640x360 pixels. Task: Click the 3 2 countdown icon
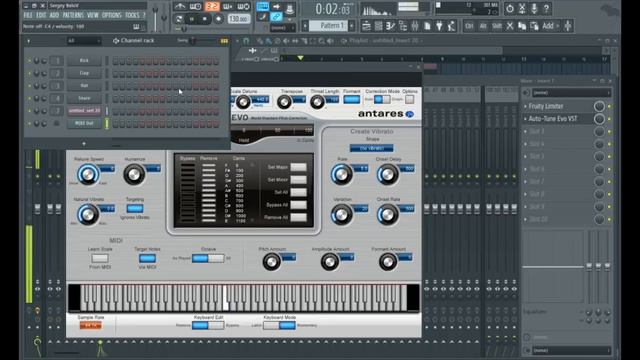click(x=212, y=6)
